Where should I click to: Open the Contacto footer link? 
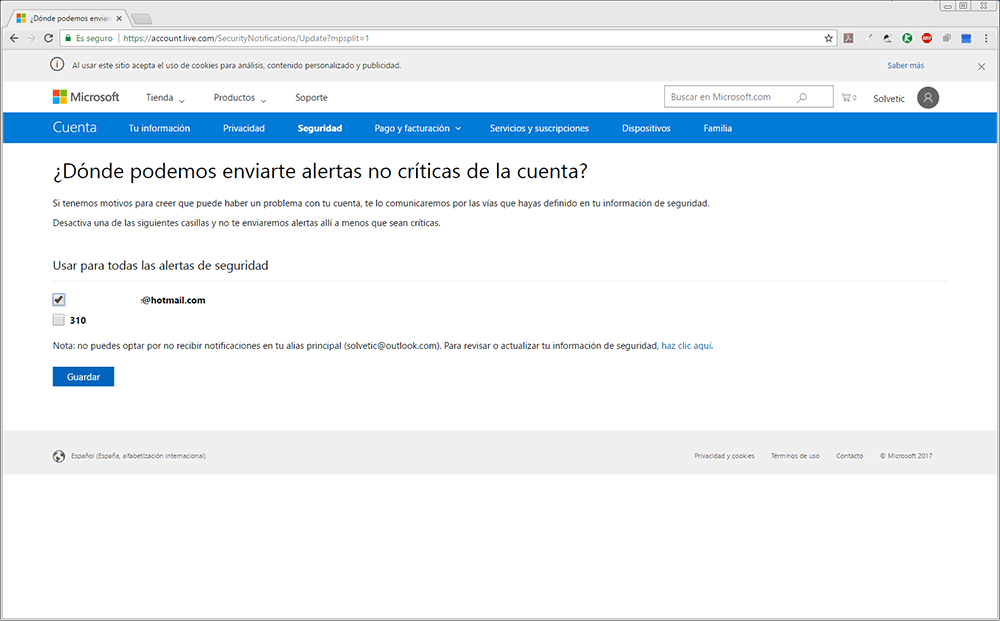click(x=849, y=456)
